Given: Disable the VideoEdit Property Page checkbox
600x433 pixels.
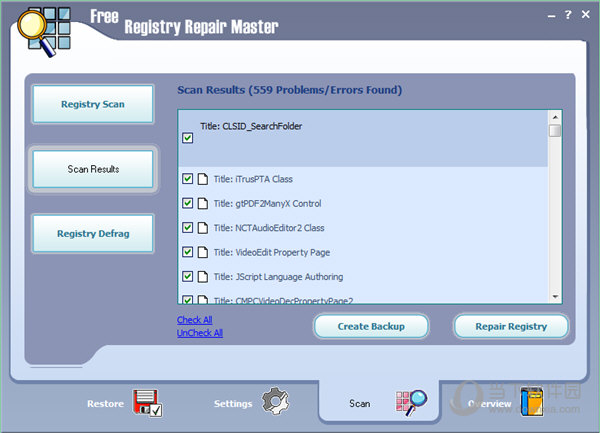Looking at the screenshot, I should [188, 252].
